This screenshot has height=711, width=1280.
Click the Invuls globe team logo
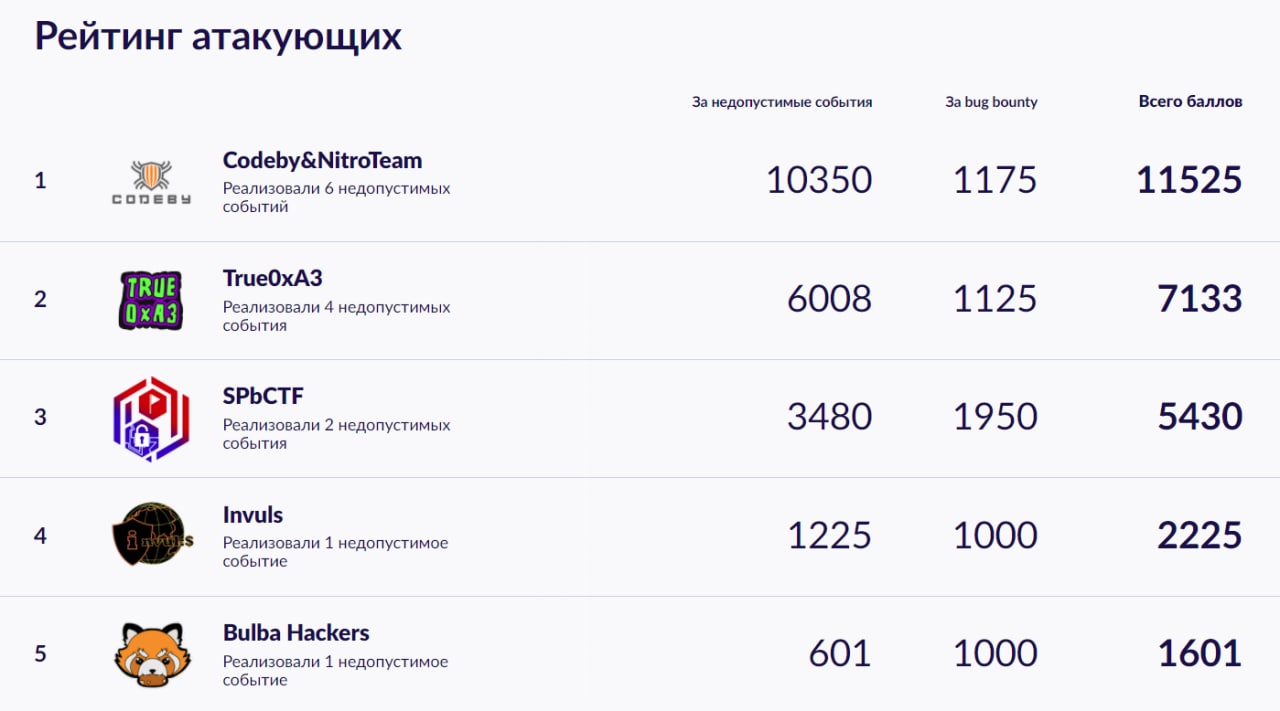(151, 535)
